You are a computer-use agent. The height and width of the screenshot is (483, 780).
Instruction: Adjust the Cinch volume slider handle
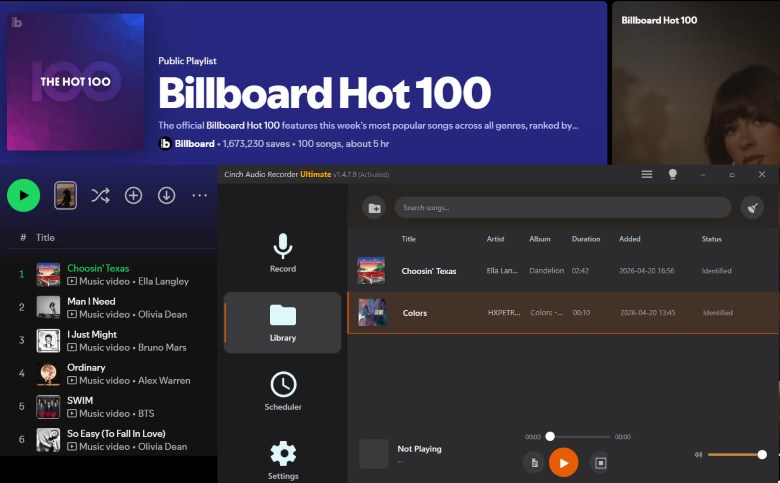point(762,455)
